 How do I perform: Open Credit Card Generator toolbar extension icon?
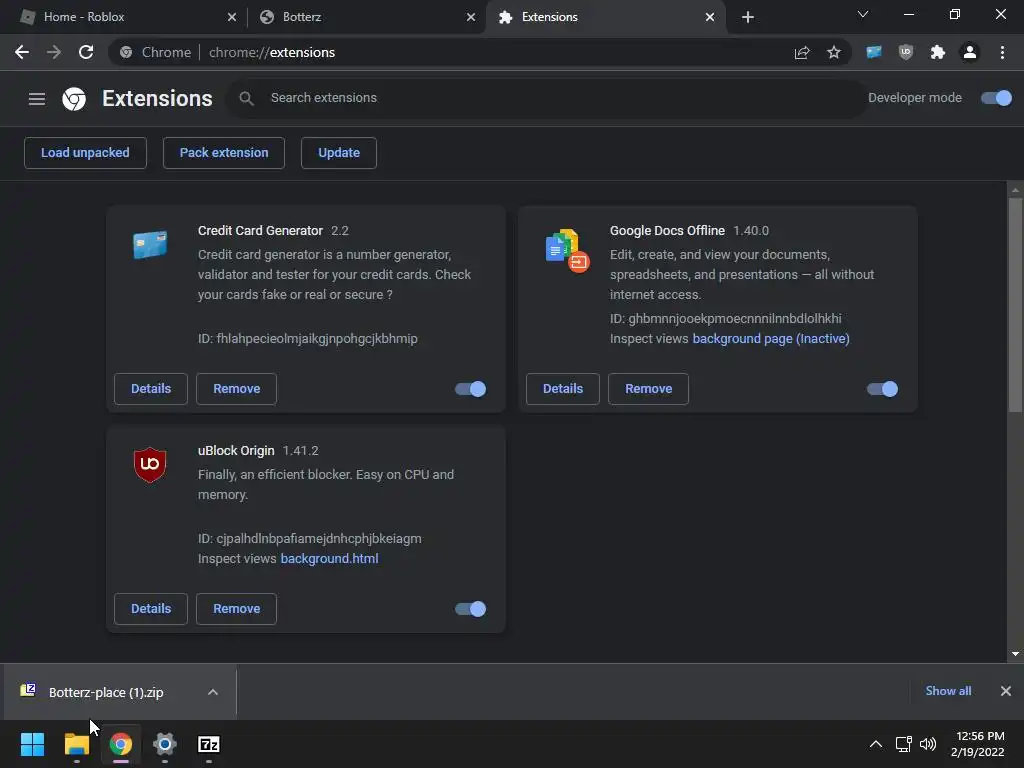874,52
